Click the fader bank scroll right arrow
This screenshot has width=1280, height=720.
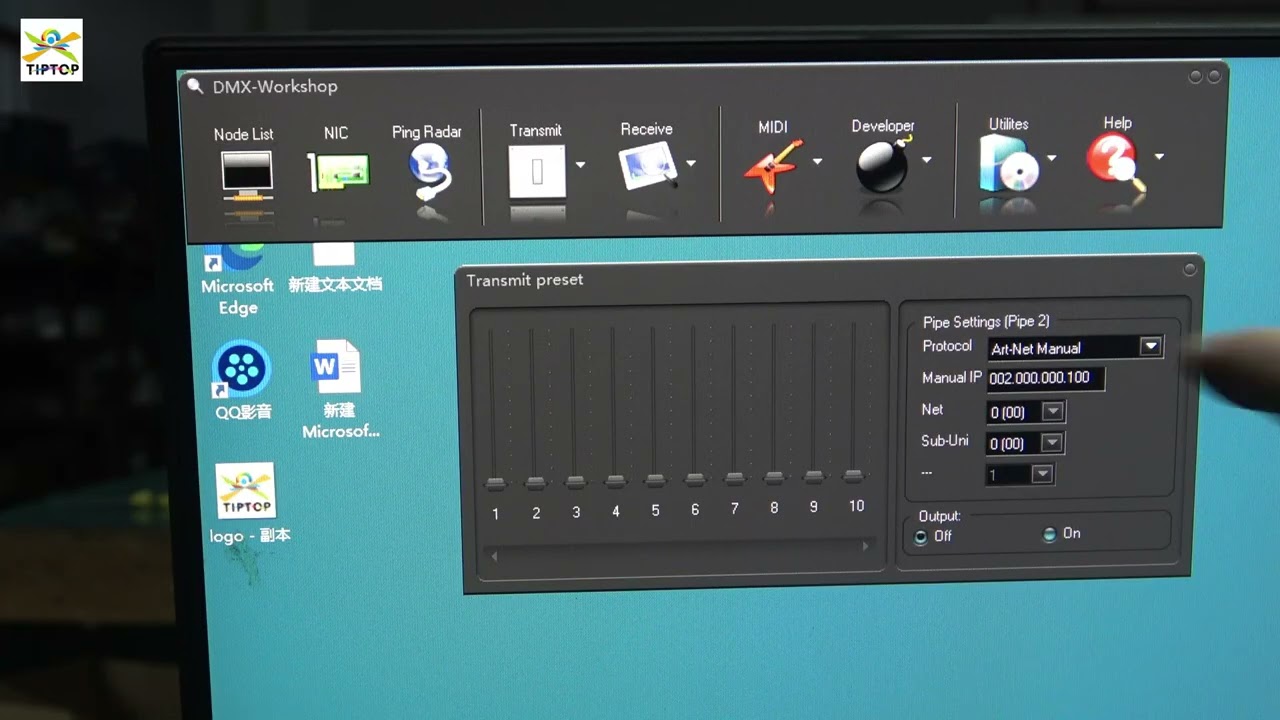[866, 546]
